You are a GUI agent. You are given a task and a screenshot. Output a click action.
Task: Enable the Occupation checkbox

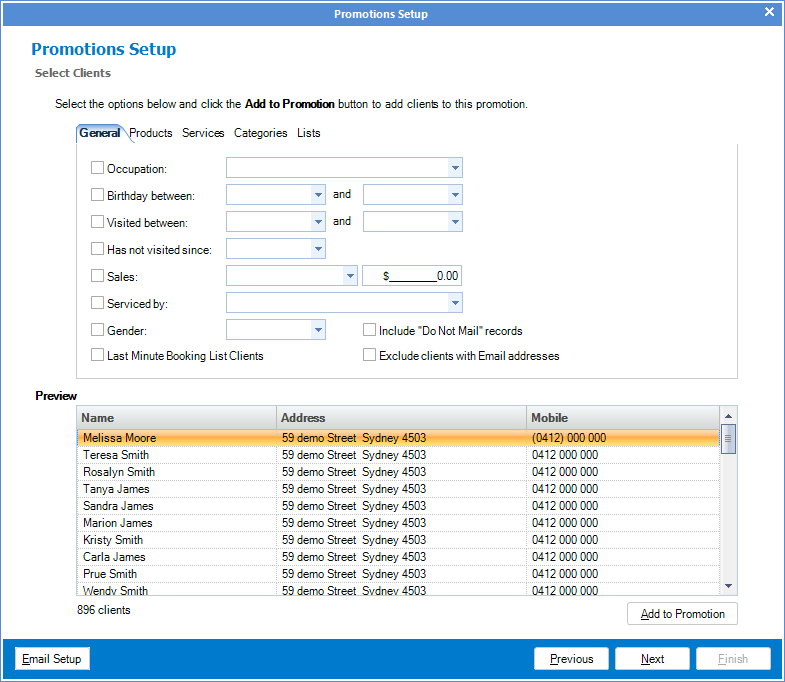pyautogui.click(x=98, y=169)
